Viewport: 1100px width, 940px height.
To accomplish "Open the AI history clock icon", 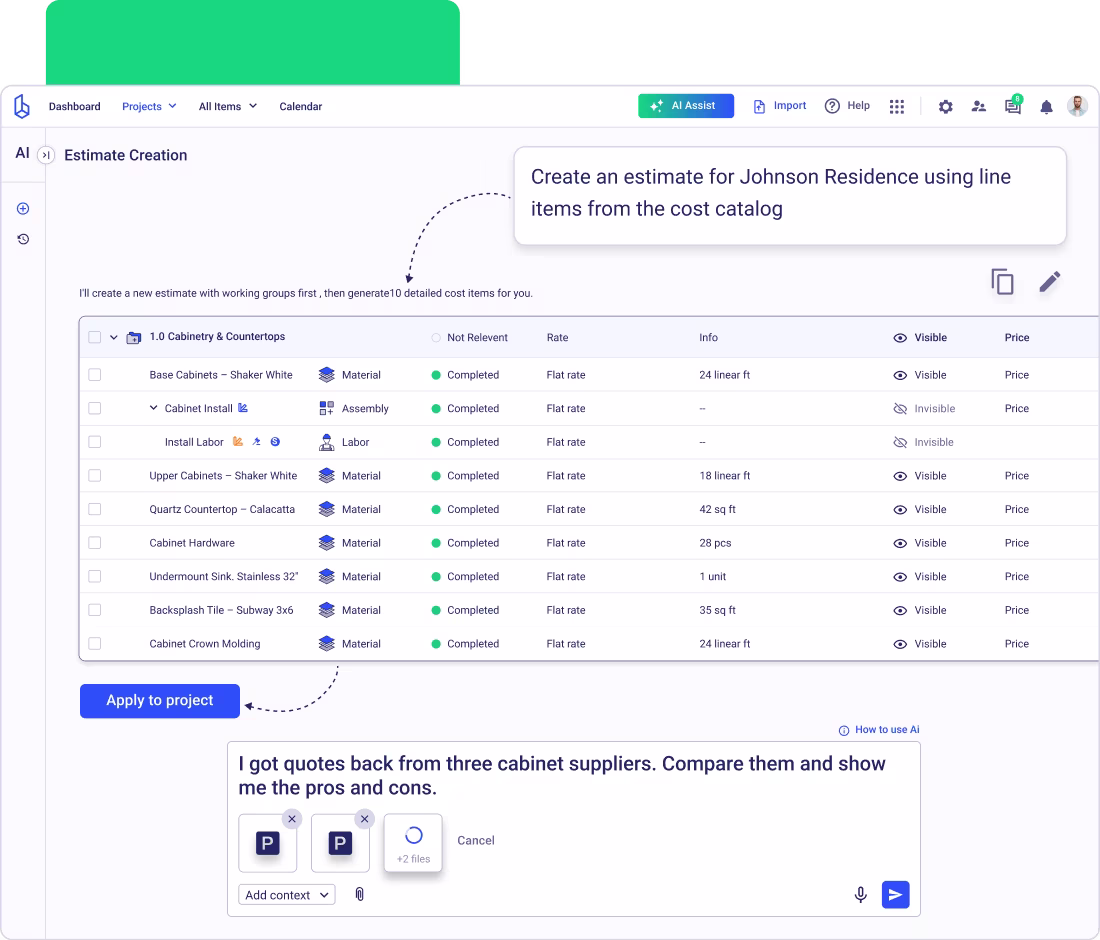I will point(23,239).
